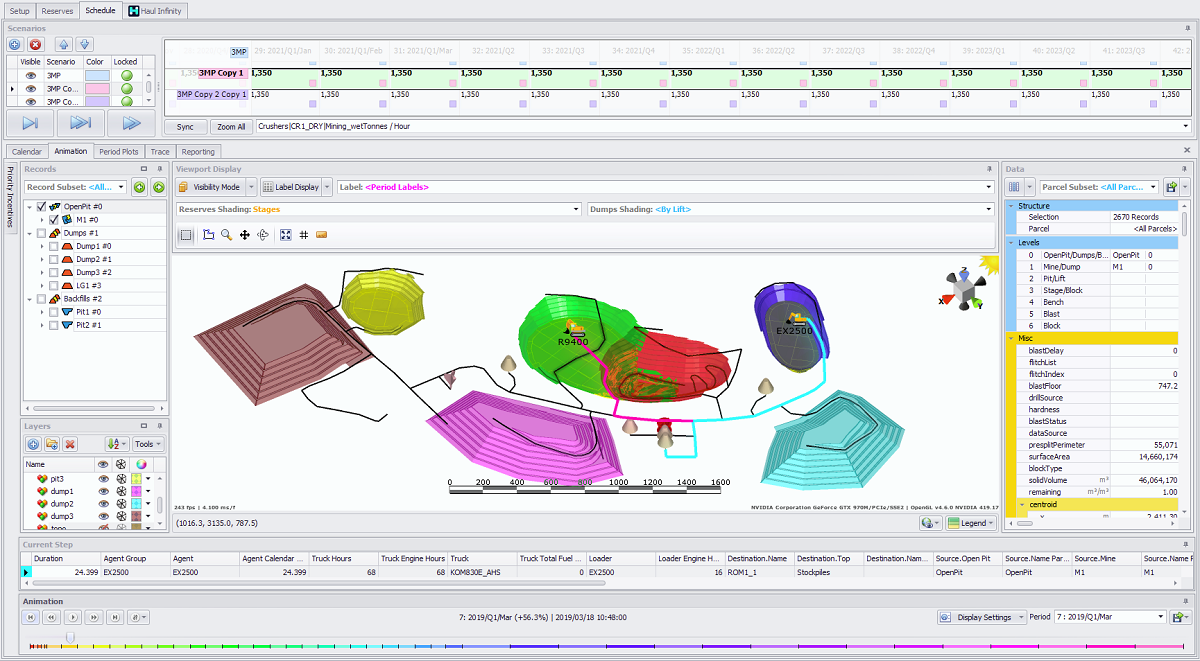The width and height of the screenshot is (1200, 661).
Task: Click the 3MP scenario light blue color swatch
Action: click(96, 75)
